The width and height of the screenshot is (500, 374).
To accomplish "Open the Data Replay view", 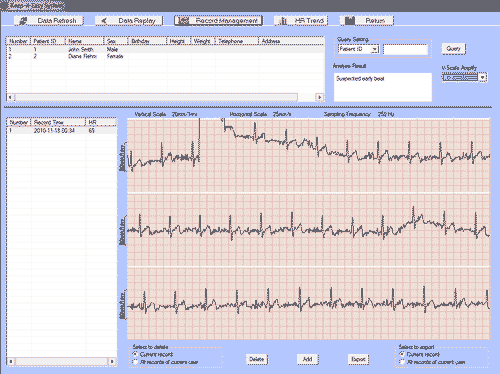I will point(129,21).
